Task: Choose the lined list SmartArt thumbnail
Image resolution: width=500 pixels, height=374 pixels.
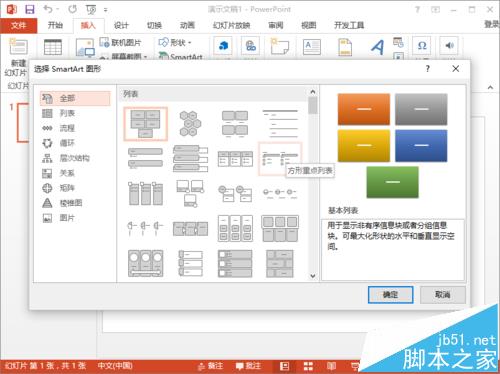Action: (x=280, y=124)
